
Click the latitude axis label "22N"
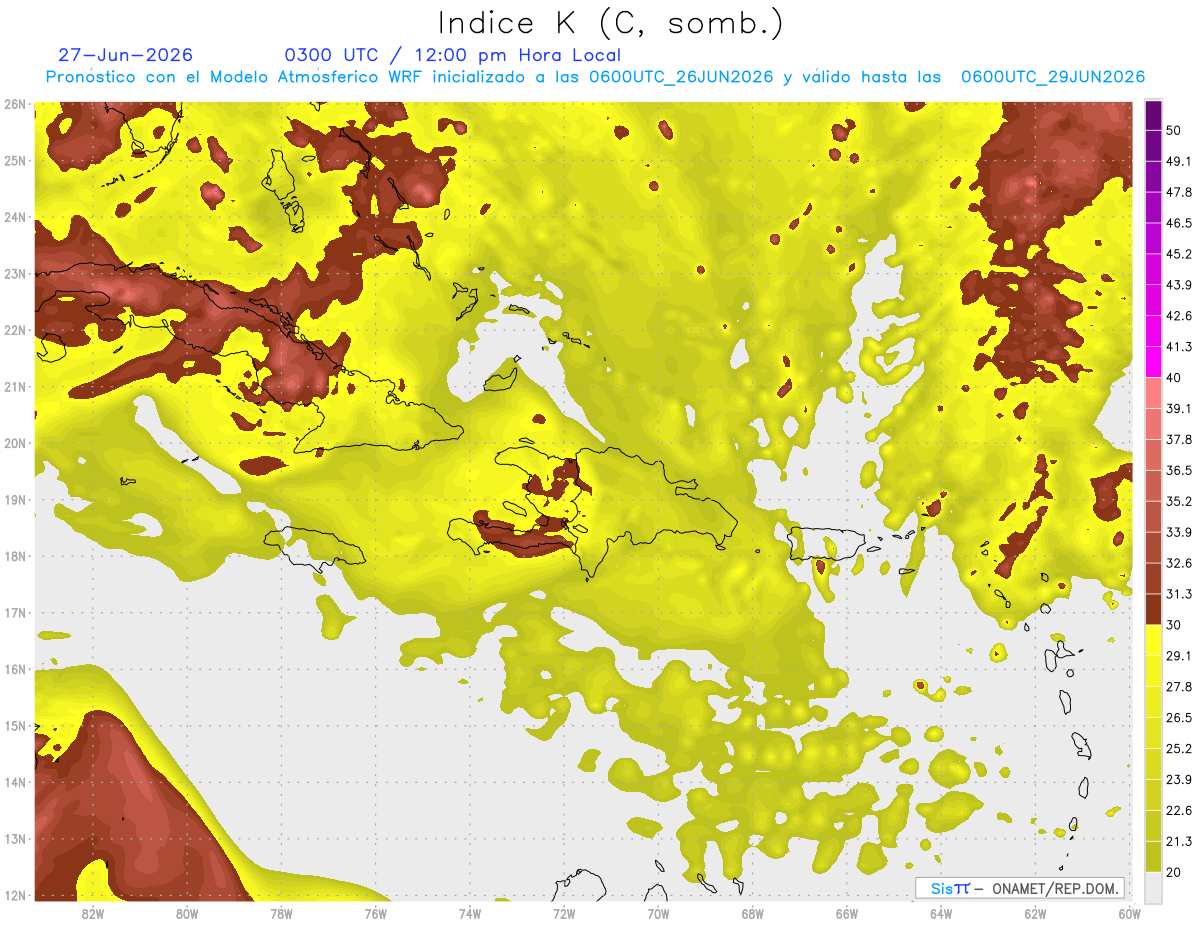click(x=15, y=330)
